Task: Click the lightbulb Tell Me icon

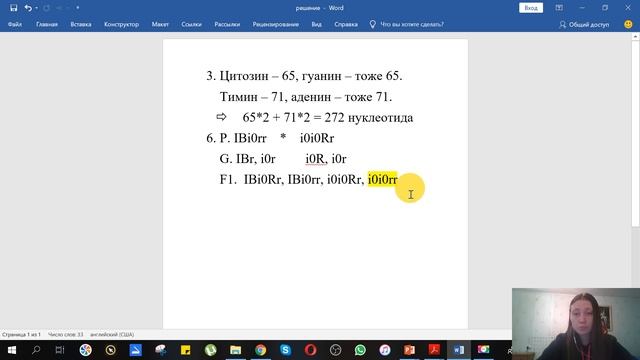Action: 372,24
